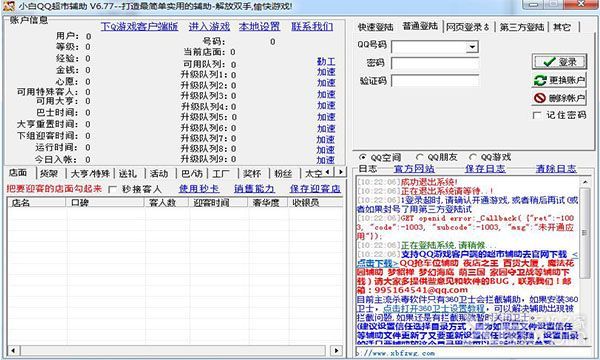Click the 收银员 column header
Viewport: 600px width, 360px height.
click(x=316, y=203)
